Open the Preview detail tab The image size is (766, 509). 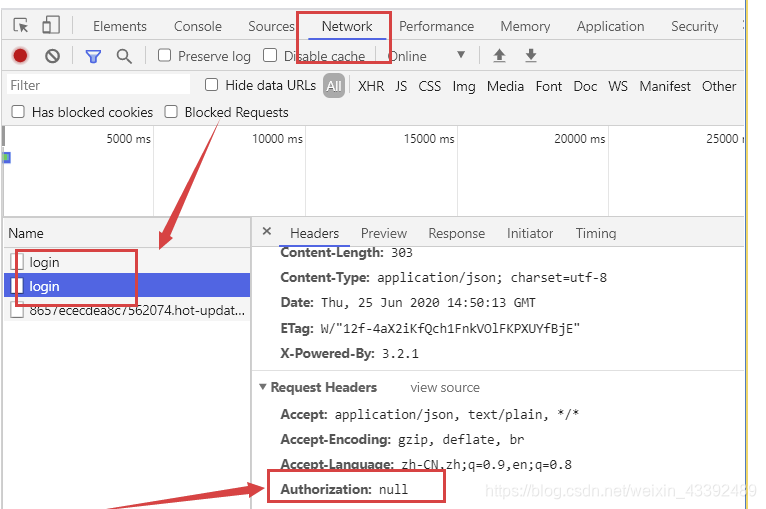[x=384, y=233]
